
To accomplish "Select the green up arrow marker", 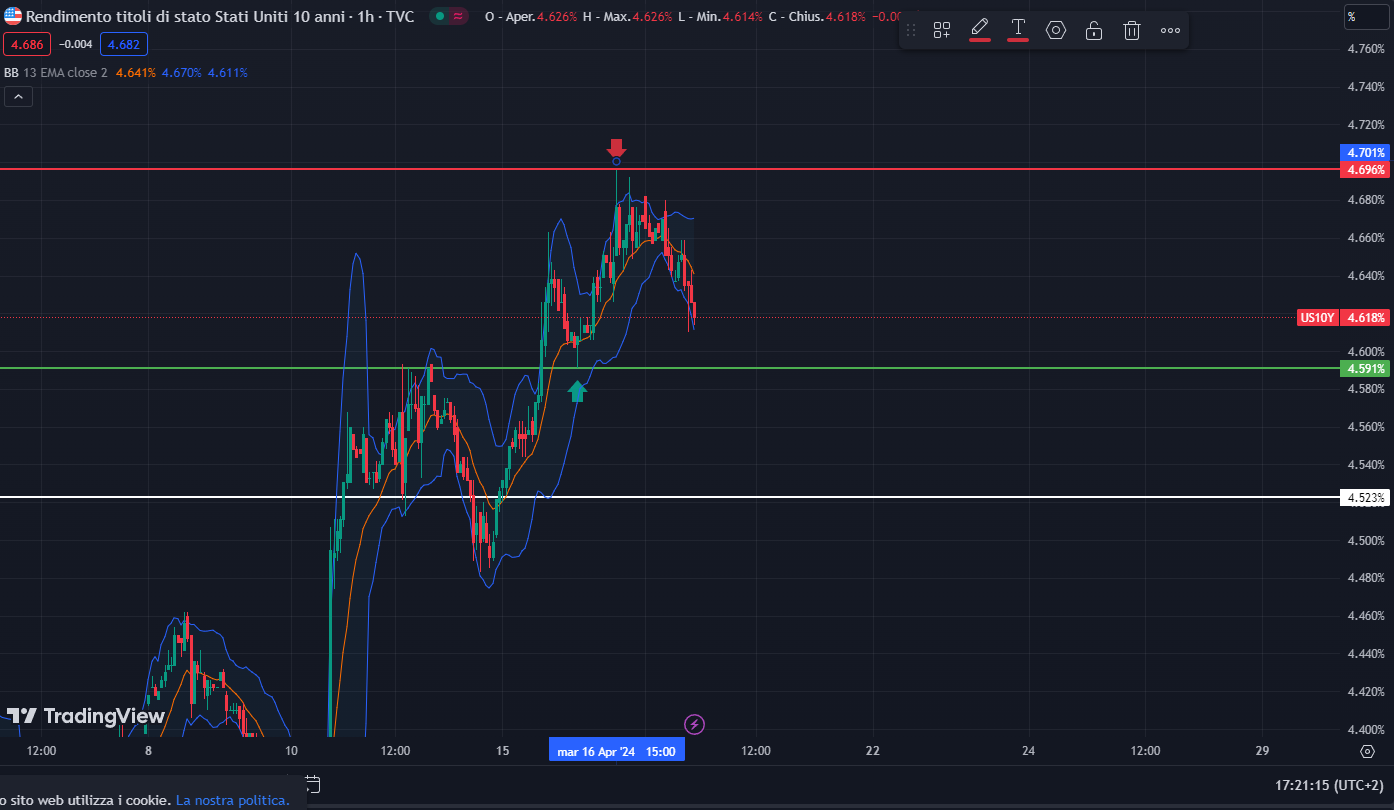I will (576, 391).
